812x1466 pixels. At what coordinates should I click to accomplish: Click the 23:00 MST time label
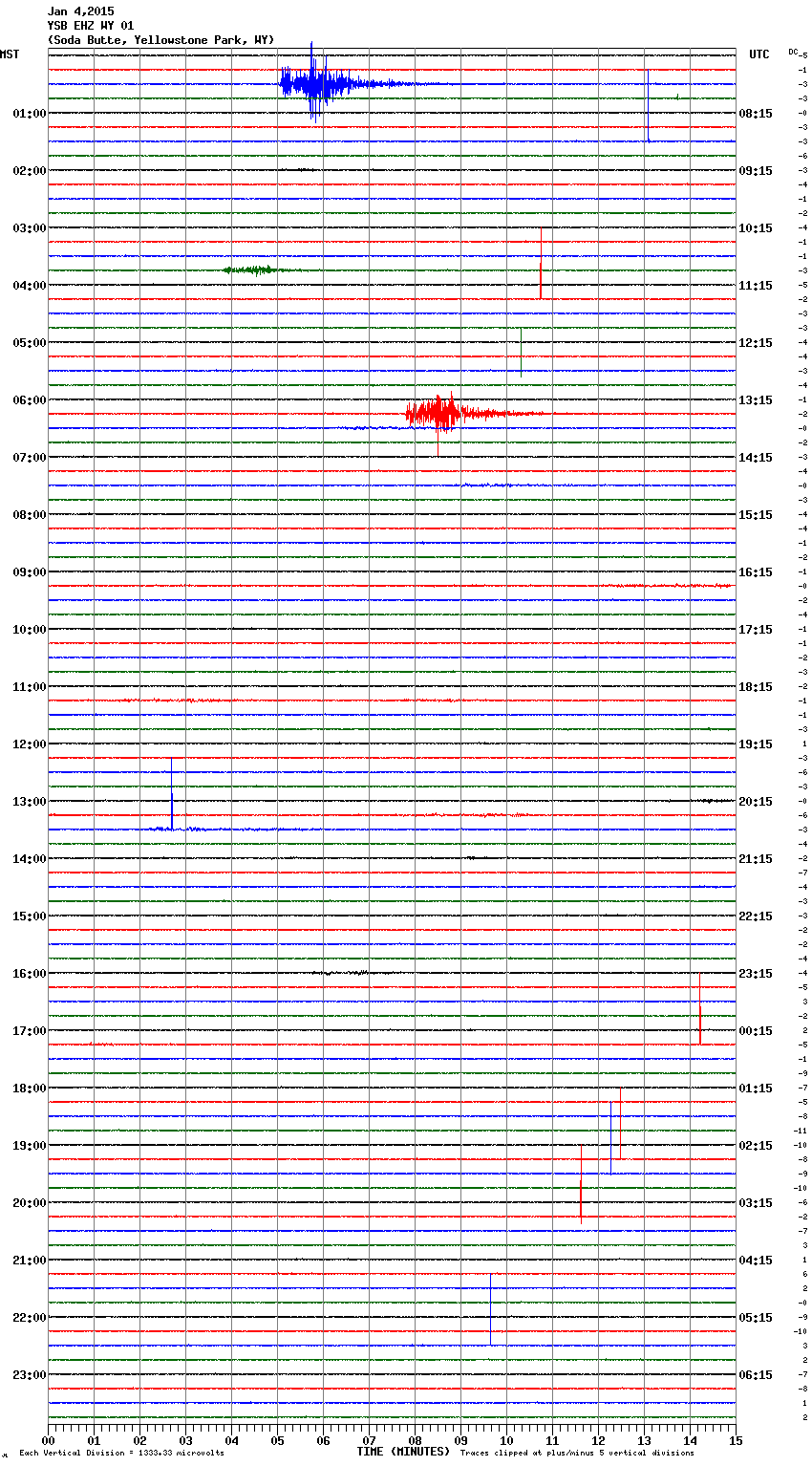[29, 1375]
